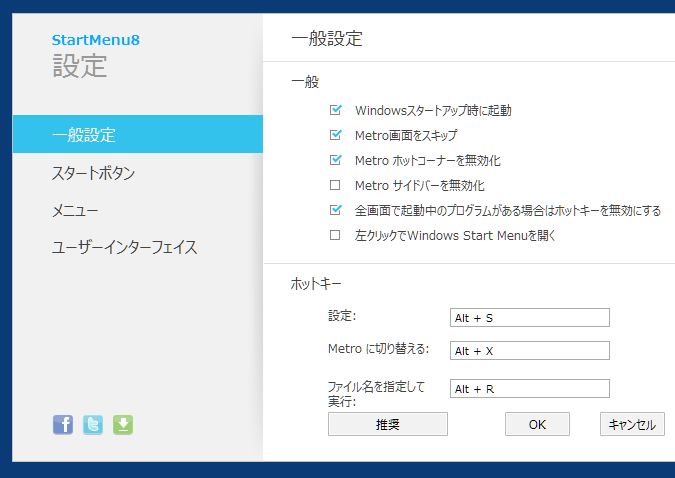The height and width of the screenshot is (478, 675).
Task: Click the Metro に切り替える: label
Action: click(379, 348)
